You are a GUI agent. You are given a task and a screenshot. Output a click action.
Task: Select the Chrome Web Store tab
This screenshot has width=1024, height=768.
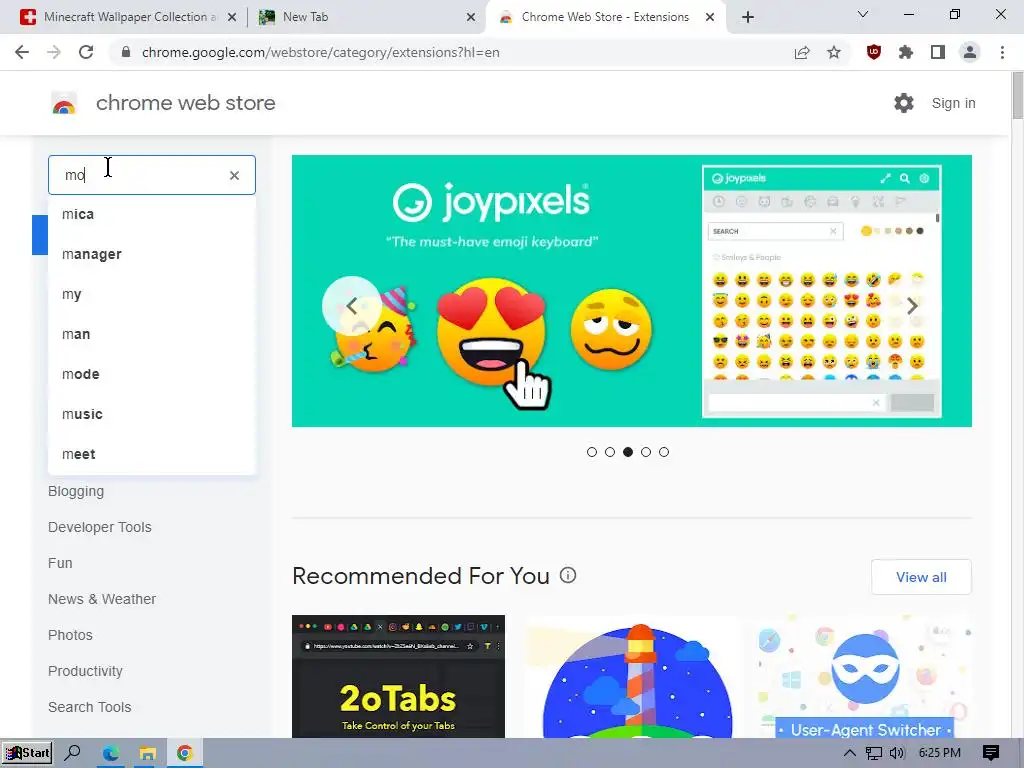click(x=605, y=17)
